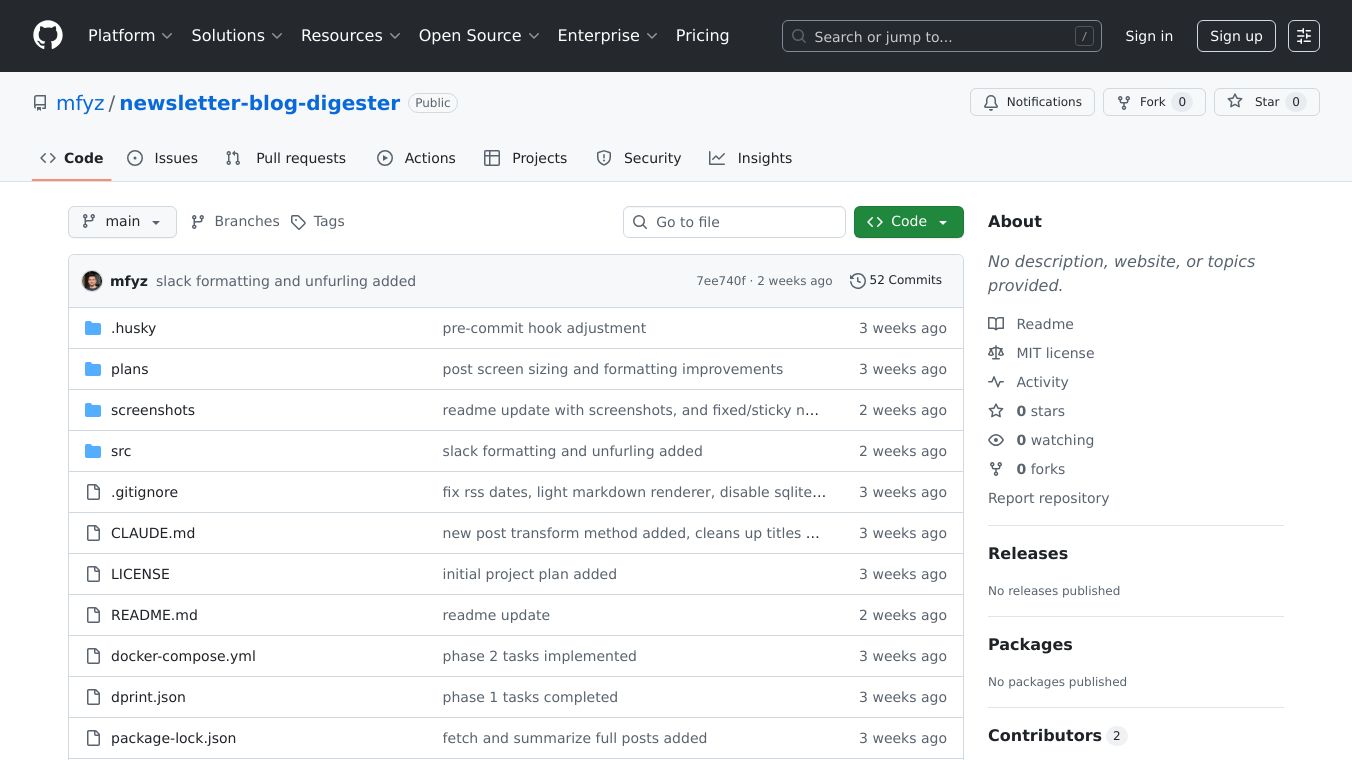Click the MIT license scales icon

(996, 353)
